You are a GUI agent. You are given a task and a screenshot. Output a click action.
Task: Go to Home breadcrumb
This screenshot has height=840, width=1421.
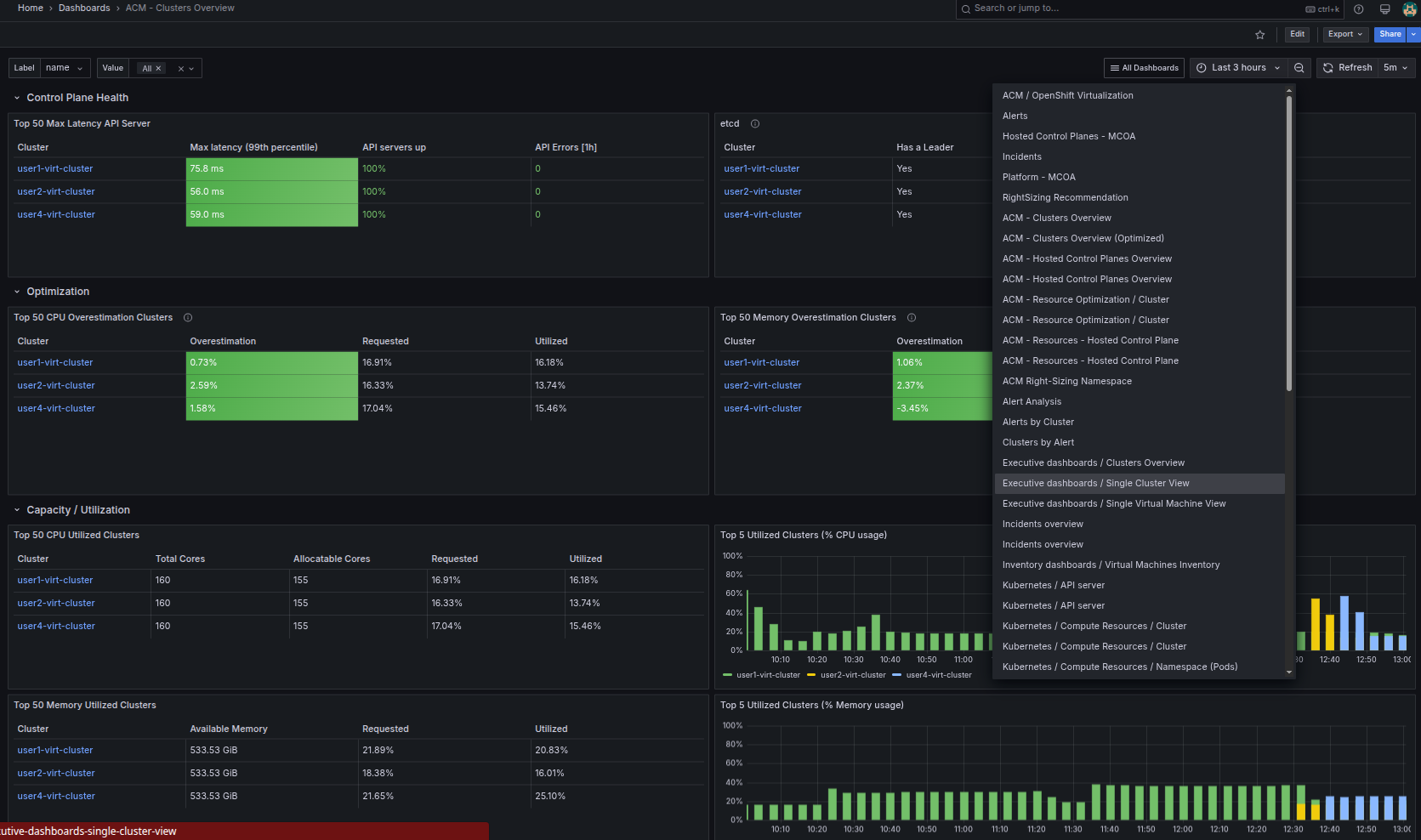(31, 9)
